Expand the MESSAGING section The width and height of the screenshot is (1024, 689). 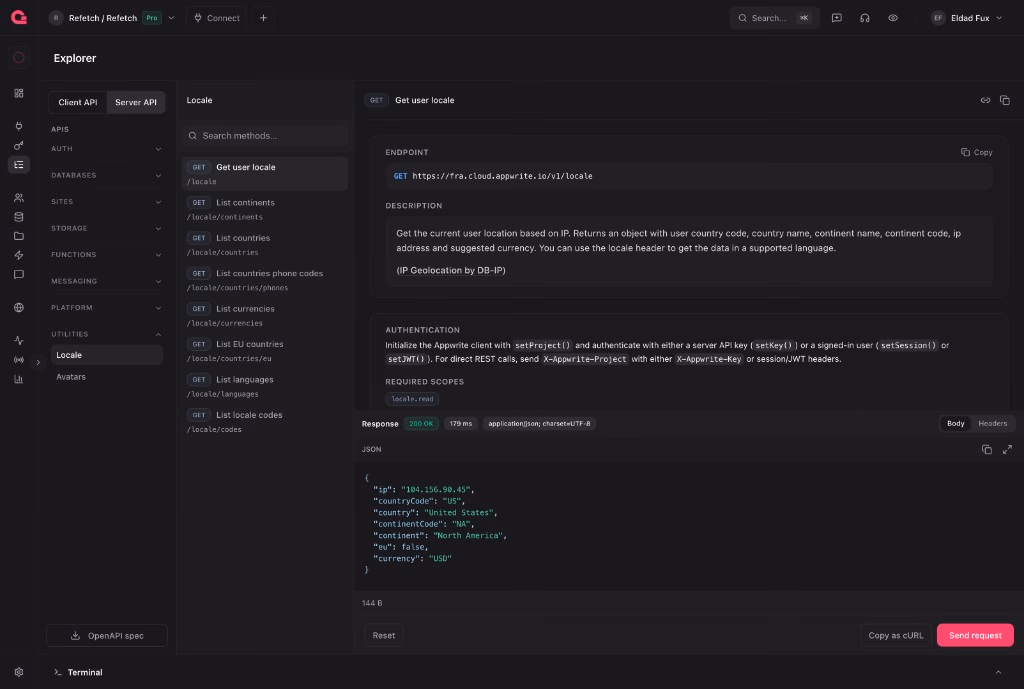[x=106, y=281]
